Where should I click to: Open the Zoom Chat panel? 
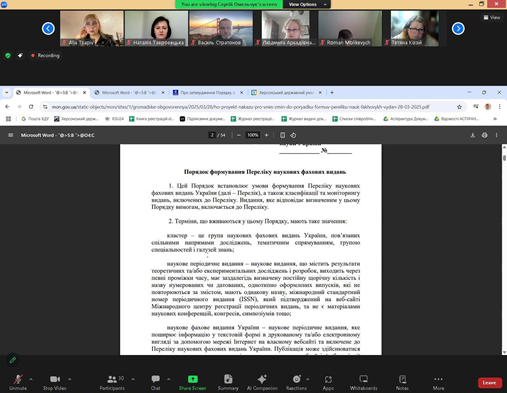(155, 382)
